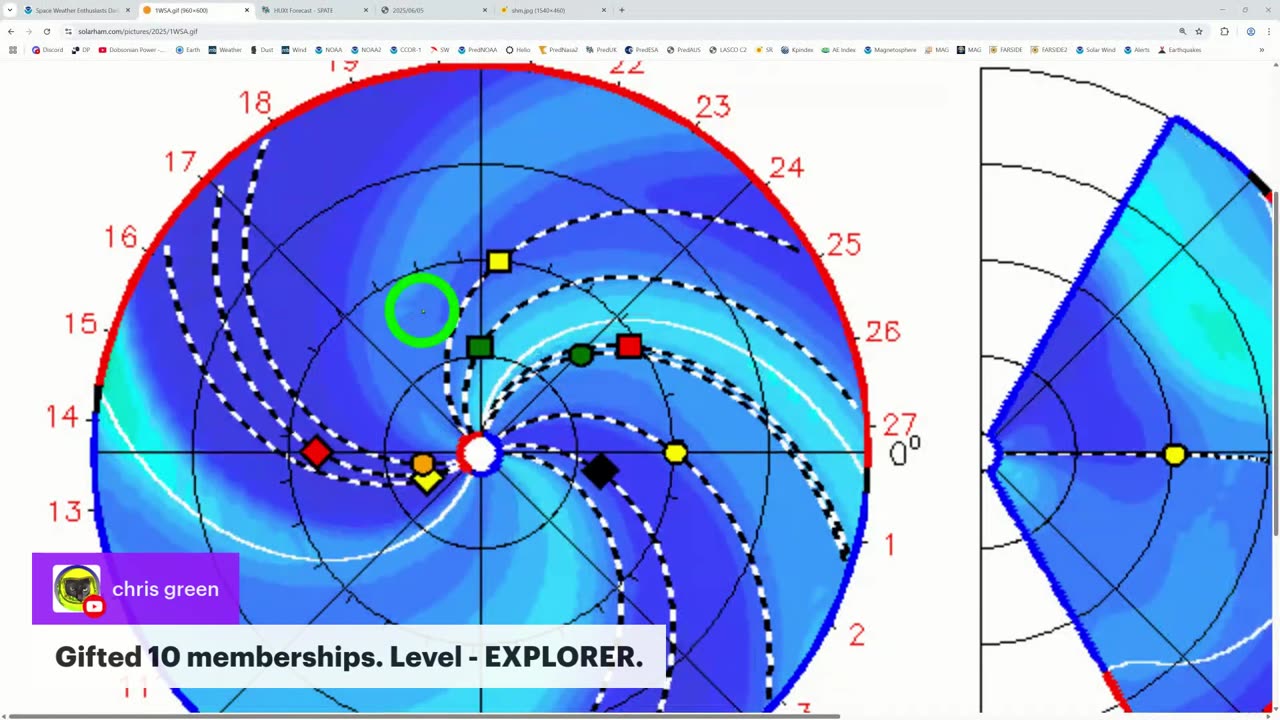Open the Chrome profile icon
1280x720 pixels.
[1250, 31]
